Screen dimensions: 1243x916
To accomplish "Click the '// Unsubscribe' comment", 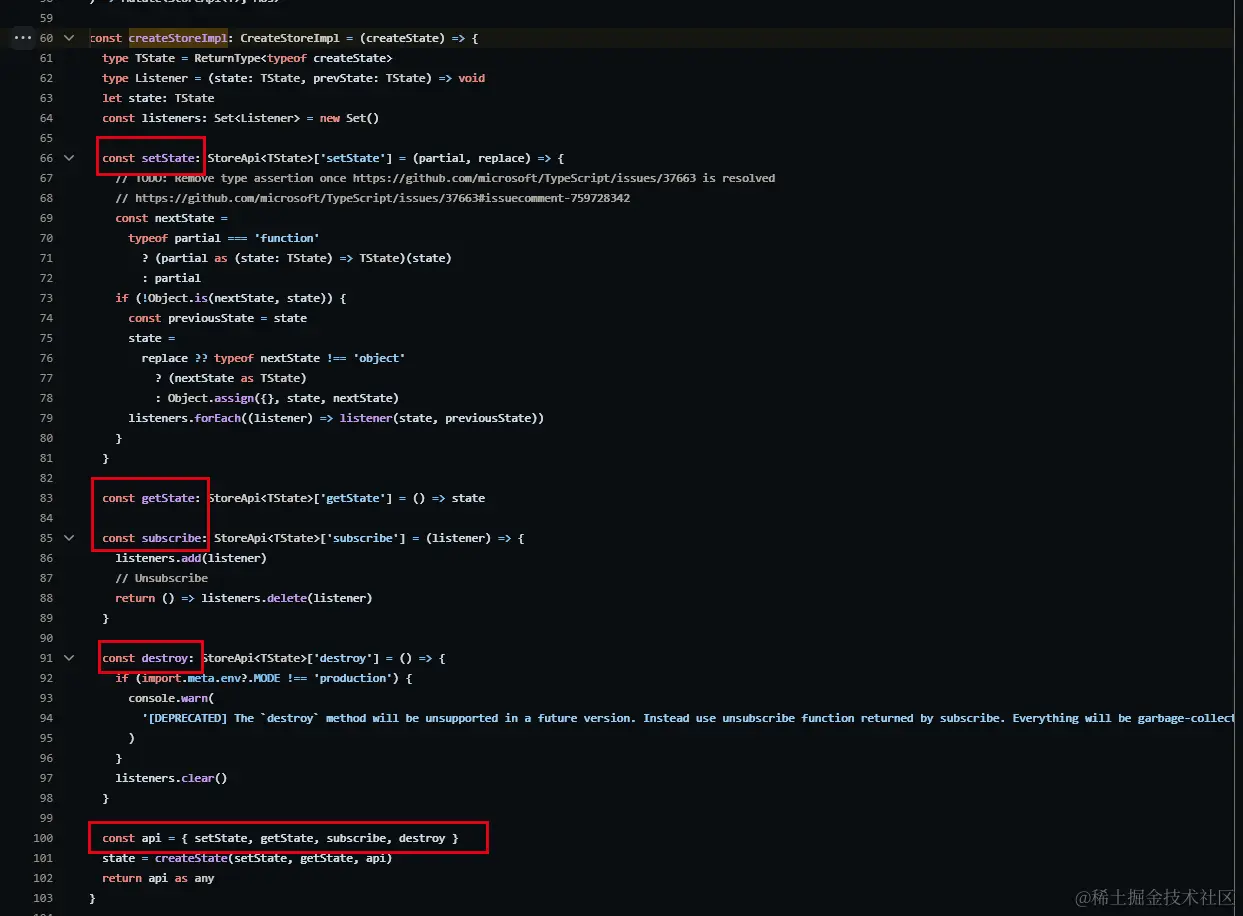I will [x=162, y=578].
